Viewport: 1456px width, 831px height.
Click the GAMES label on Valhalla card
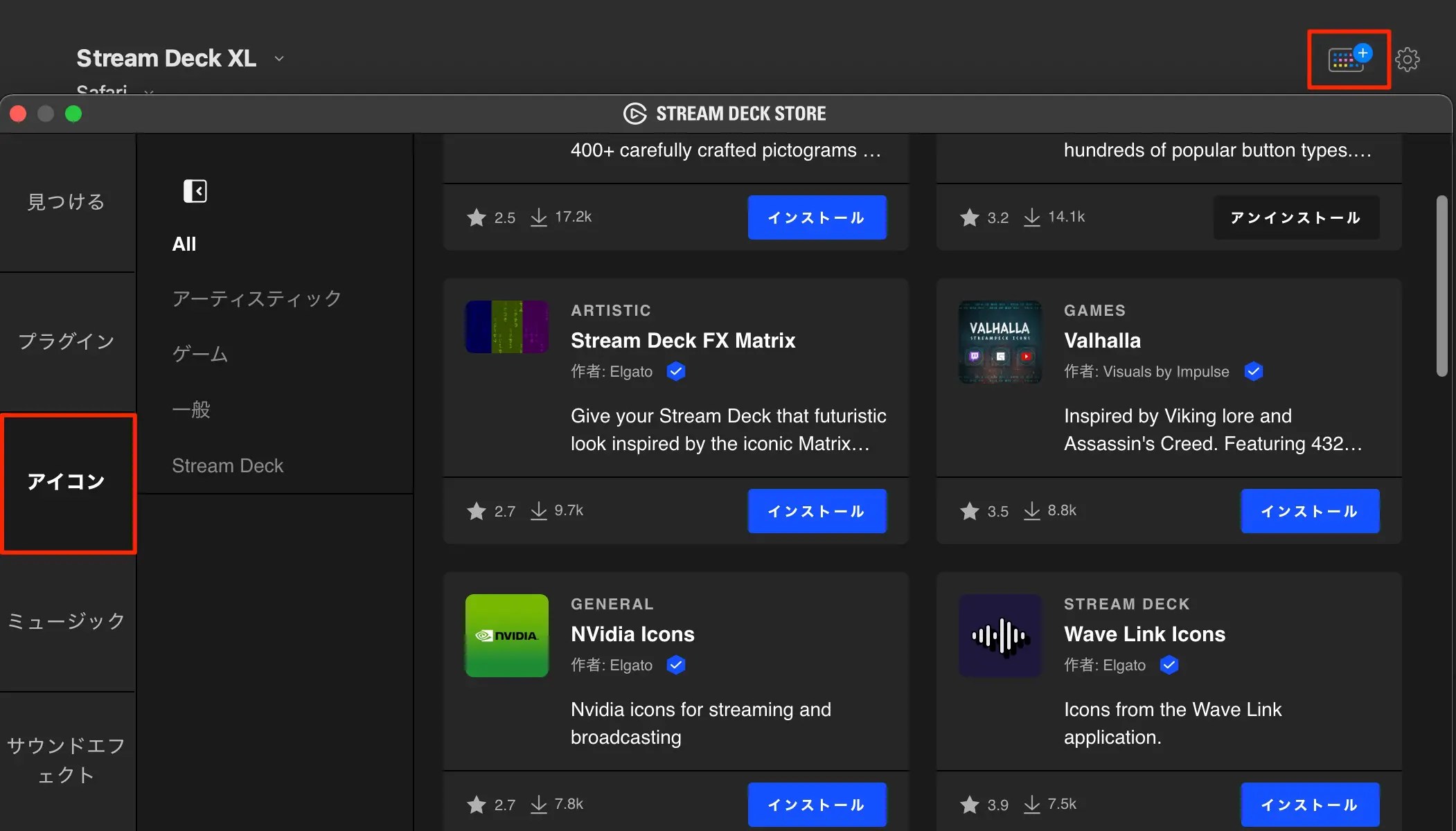click(x=1094, y=310)
